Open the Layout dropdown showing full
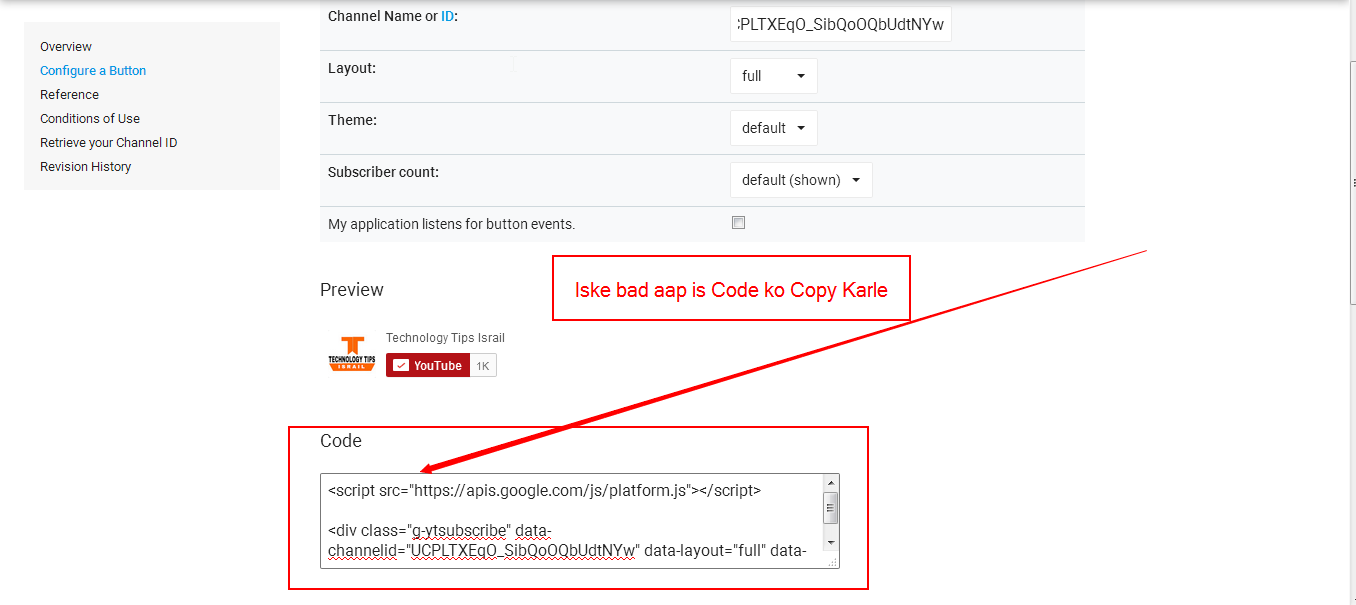This screenshot has height=605, width=1356. (x=774, y=76)
